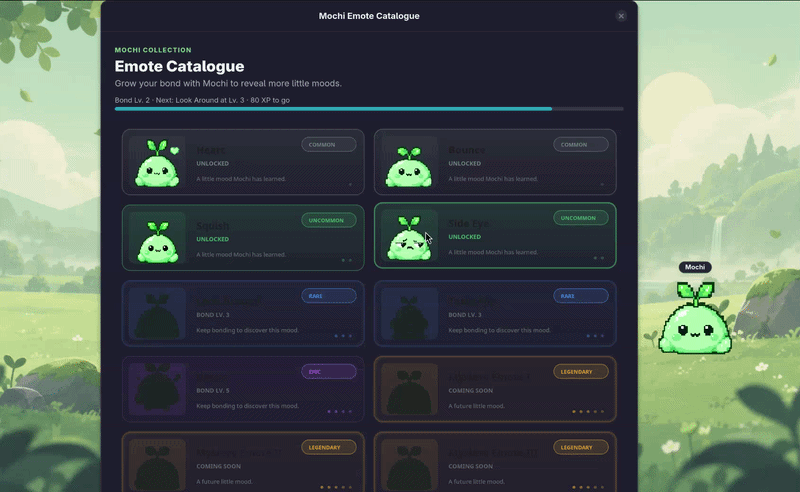Screen dimensions: 800x492
Task: Click the UNCOMMON badge on the Squish card
Action: (x=329, y=220)
